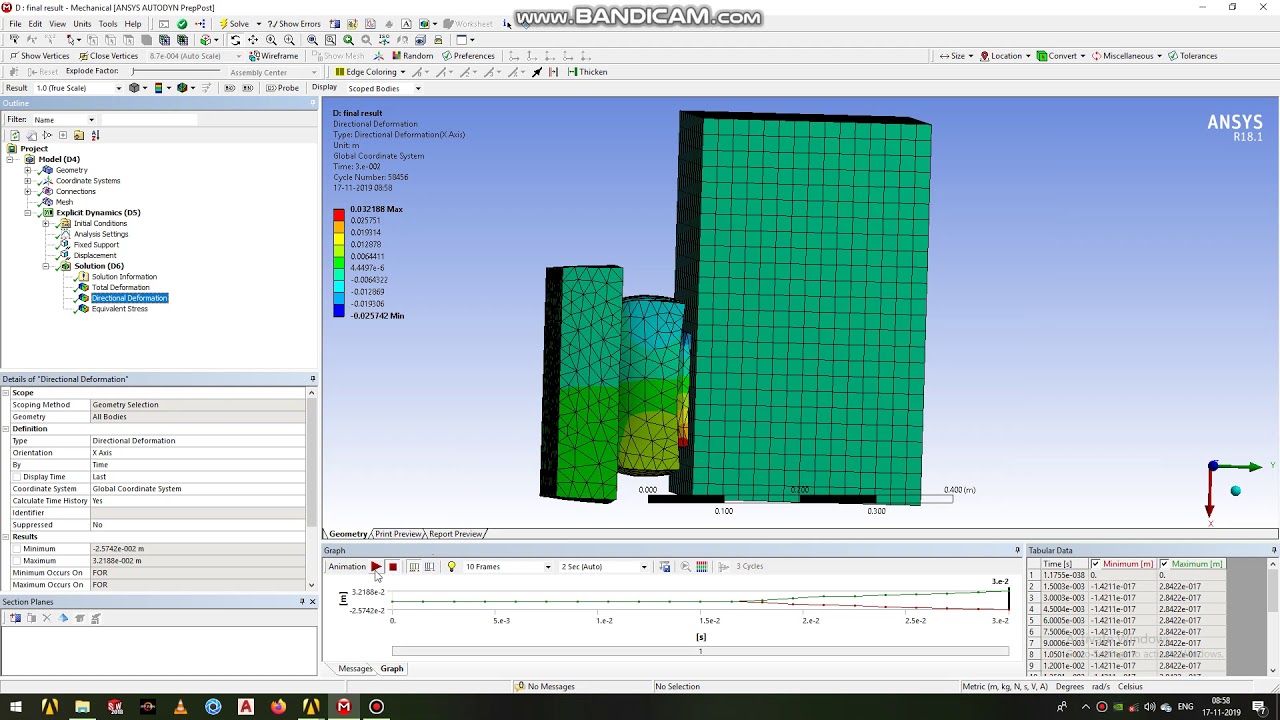Click Close Vertices toolbar item
Image resolution: width=1280 pixels, height=720 pixels.
point(108,56)
